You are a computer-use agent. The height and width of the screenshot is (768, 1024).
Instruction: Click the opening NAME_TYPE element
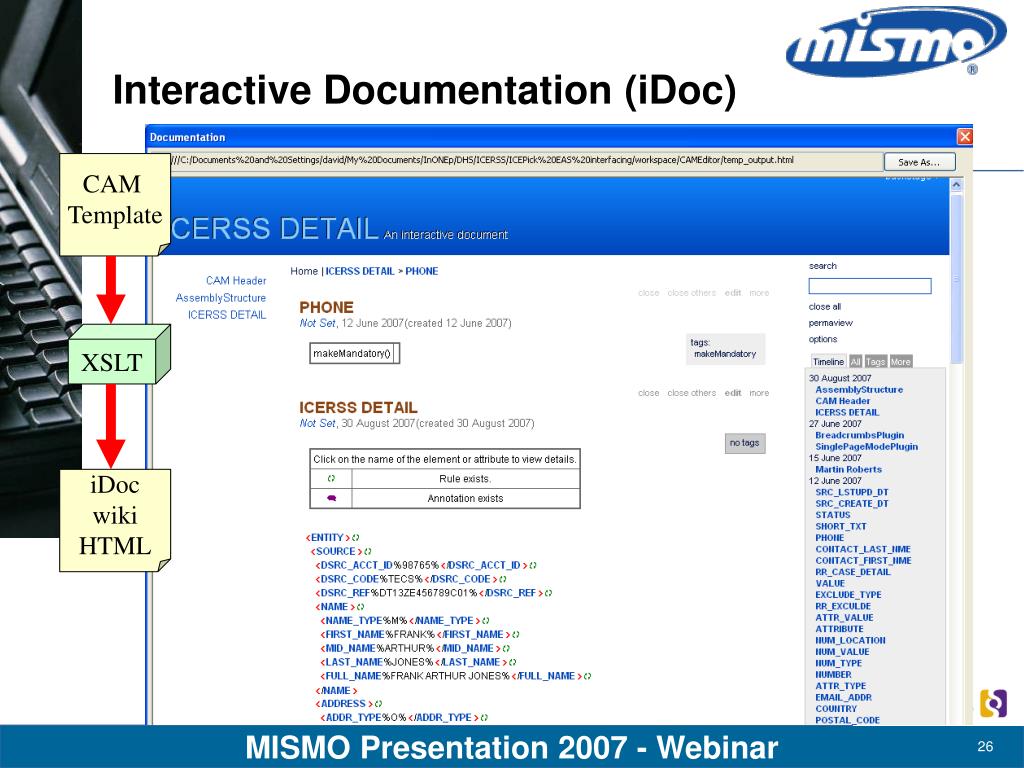coord(355,620)
